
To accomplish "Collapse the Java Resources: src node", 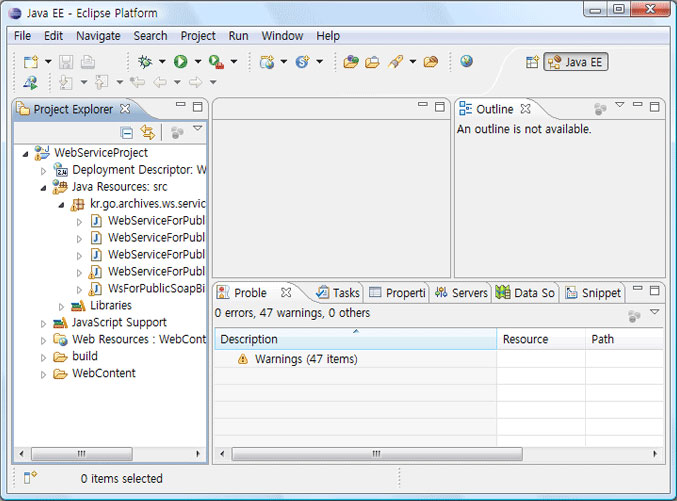I will point(44,188).
